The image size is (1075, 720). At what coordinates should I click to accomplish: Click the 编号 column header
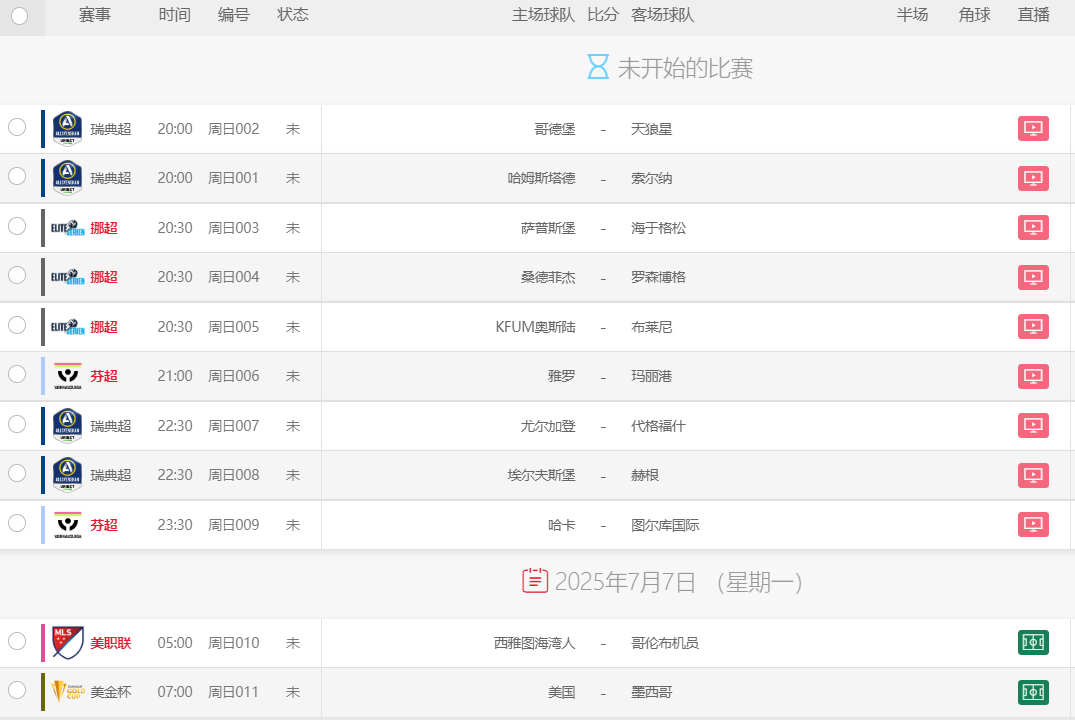tap(233, 14)
